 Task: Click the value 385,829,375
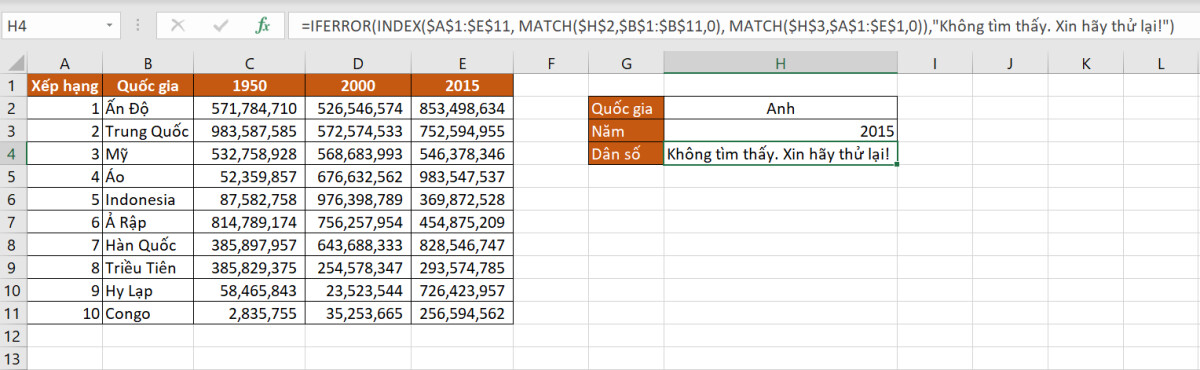pyautogui.click(x=250, y=268)
